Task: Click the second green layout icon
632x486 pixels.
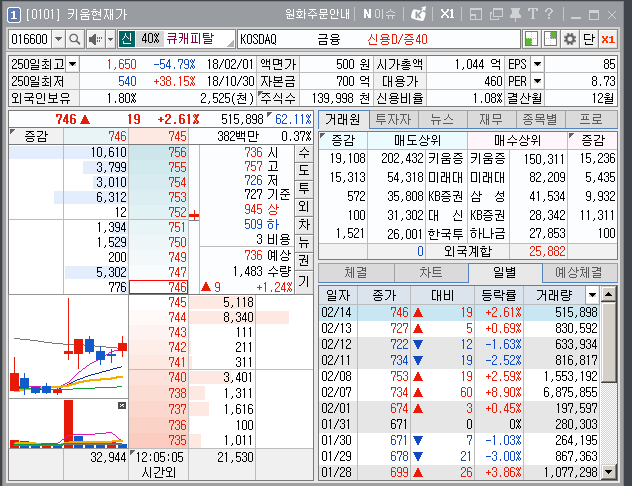Action: point(550,39)
